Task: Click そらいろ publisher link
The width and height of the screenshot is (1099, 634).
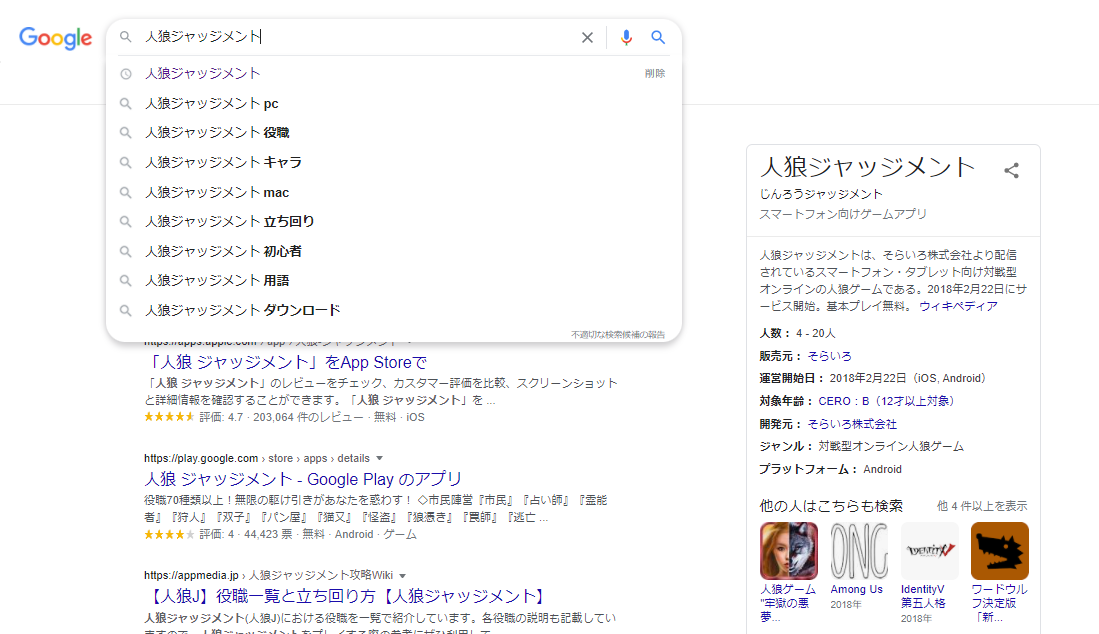Action: pos(829,356)
